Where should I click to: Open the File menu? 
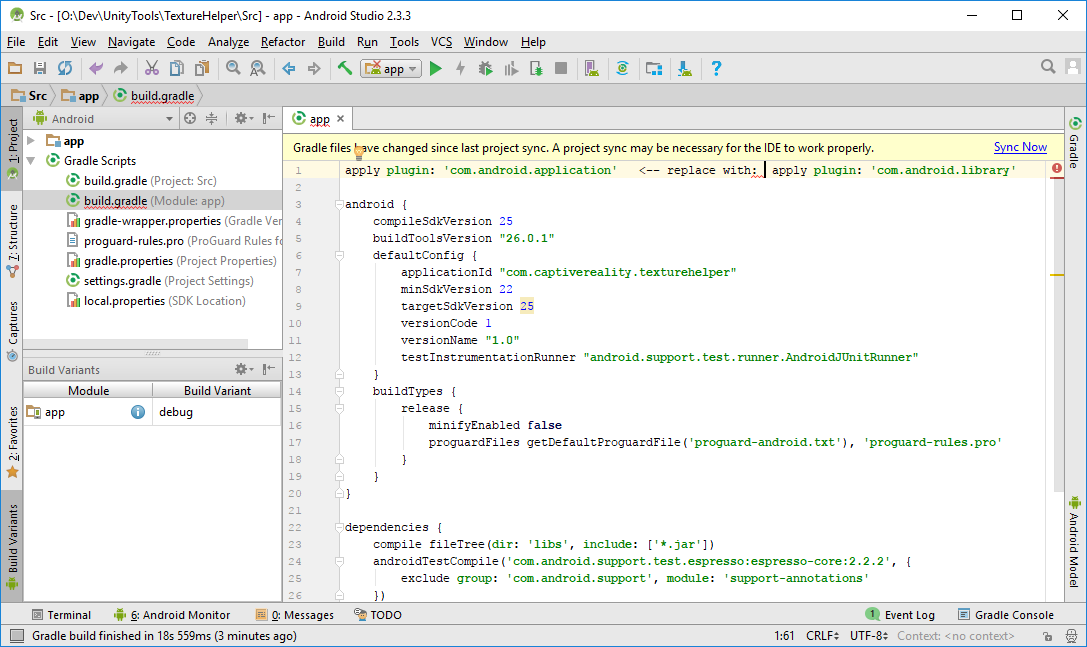click(x=16, y=42)
